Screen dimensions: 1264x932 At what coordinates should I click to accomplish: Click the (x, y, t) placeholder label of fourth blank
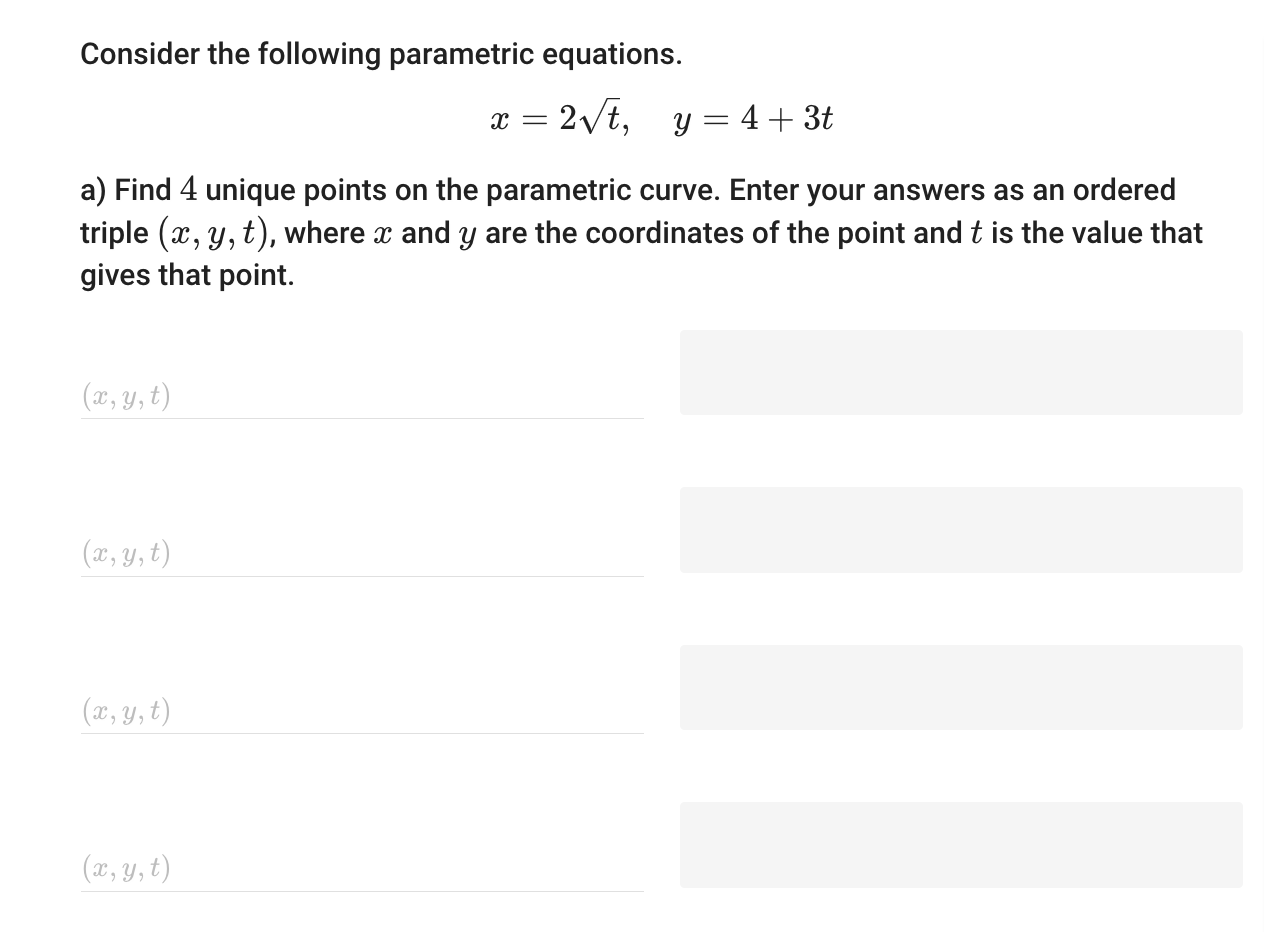point(126,869)
